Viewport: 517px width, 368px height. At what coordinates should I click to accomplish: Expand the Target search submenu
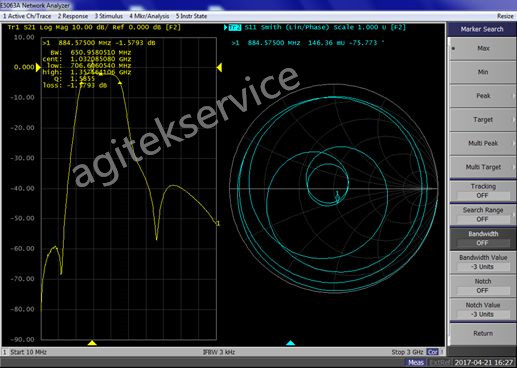(x=483, y=120)
